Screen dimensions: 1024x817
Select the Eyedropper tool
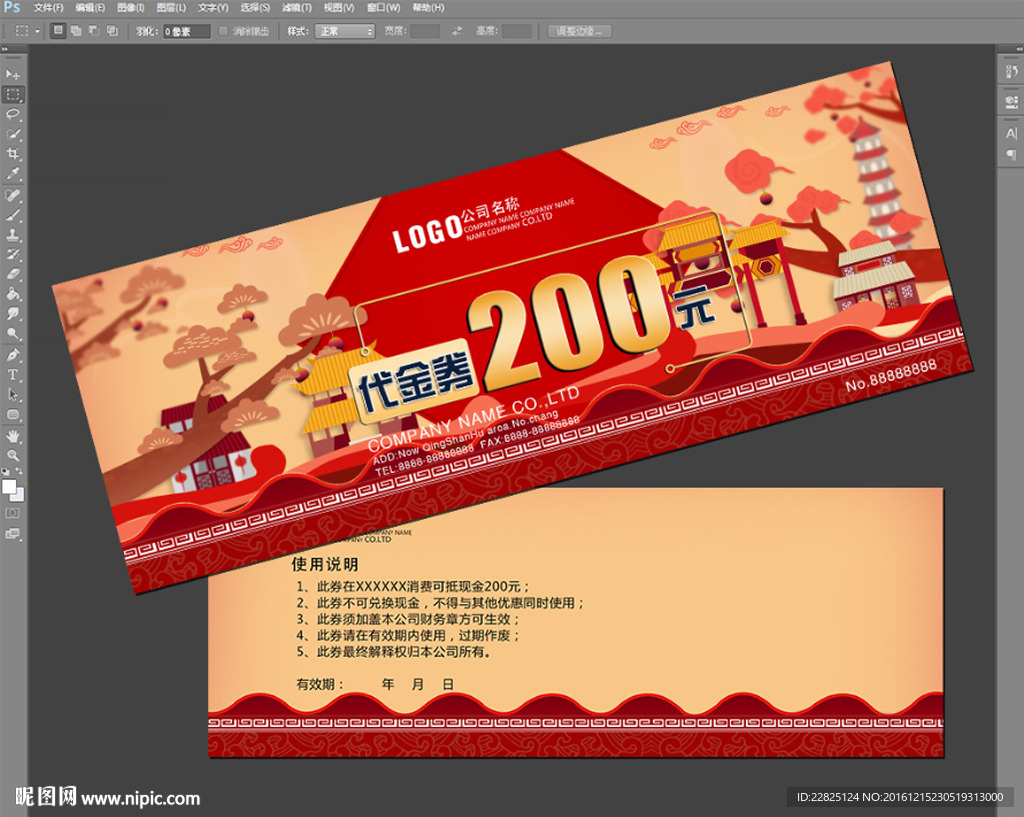[13, 174]
